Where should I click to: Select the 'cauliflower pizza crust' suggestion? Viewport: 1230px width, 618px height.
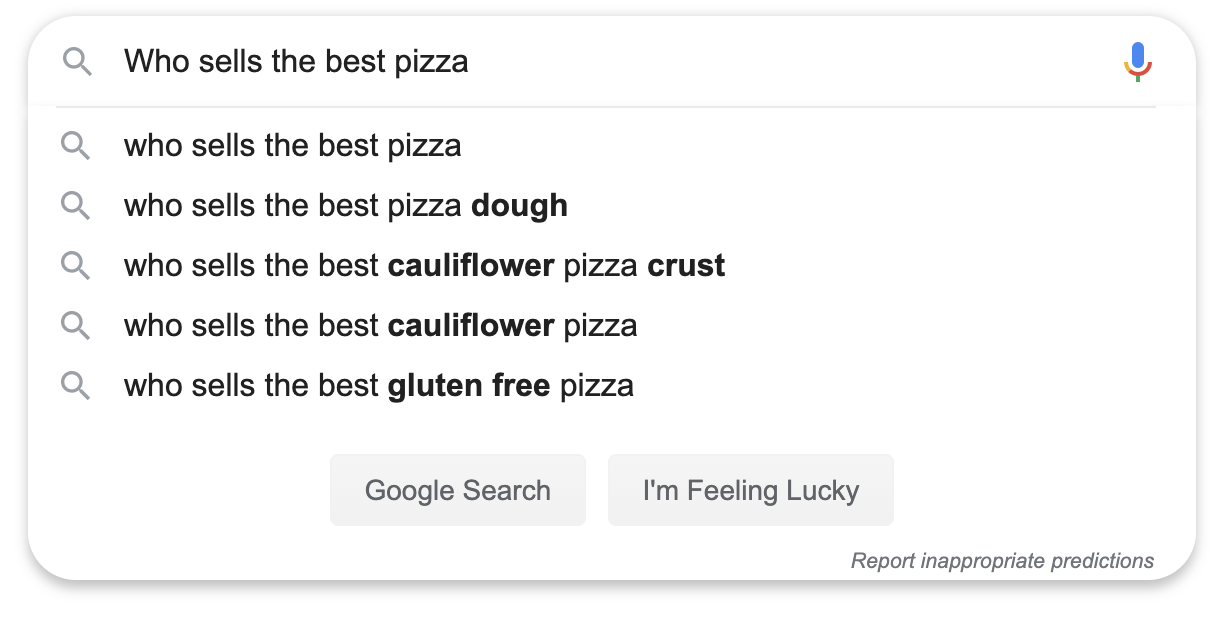click(x=423, y=265)
